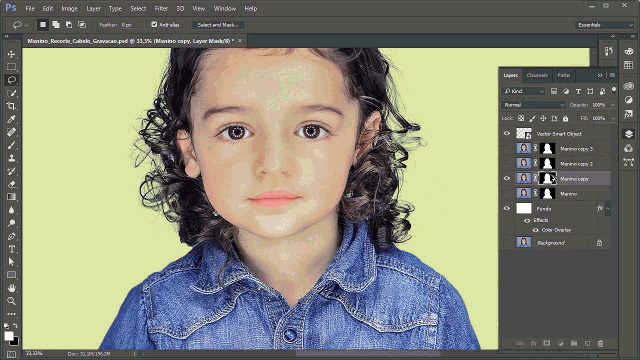640x360 pixels.
Task: Select the Move tool
Action: [11, 54]
